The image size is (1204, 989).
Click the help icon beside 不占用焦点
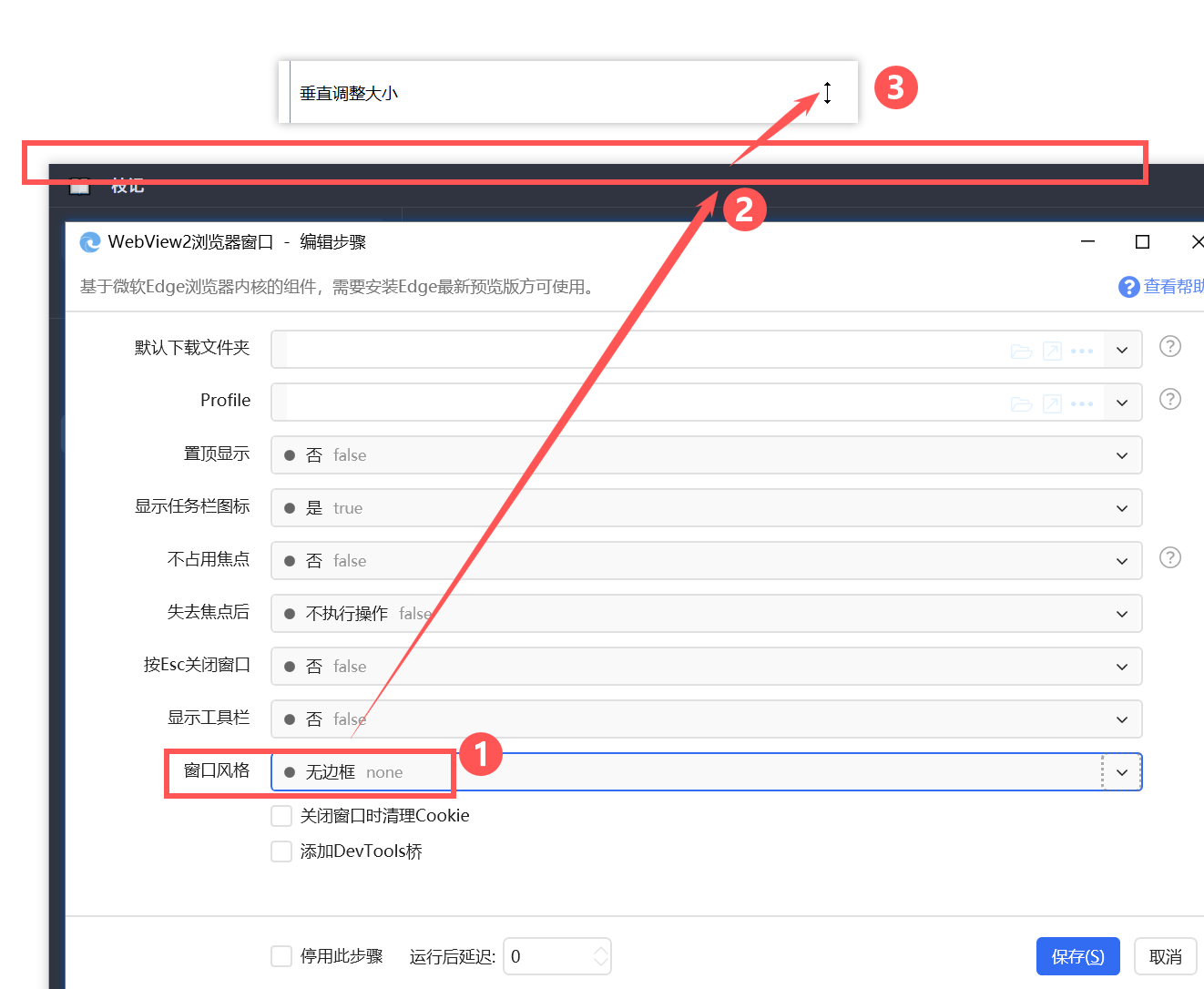(x=1170, y=557)
